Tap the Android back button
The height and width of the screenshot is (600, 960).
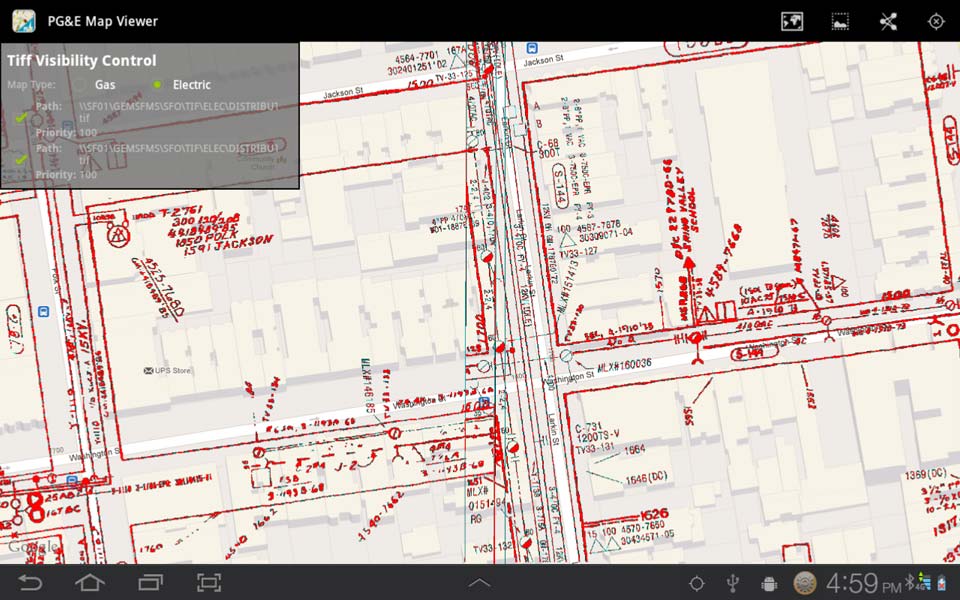[x=30, y=582]
